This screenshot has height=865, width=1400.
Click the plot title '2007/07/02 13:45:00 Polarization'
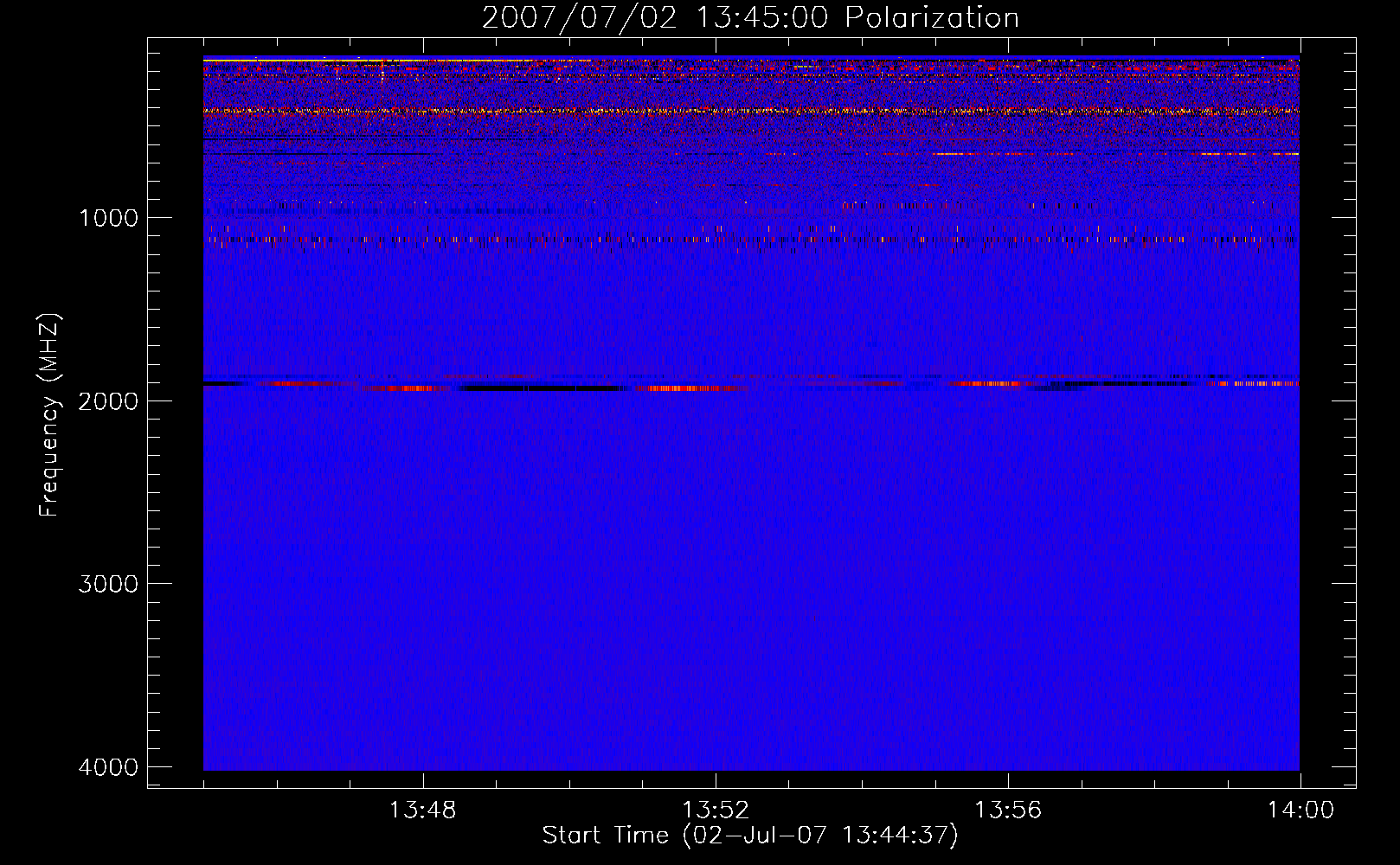click(x=750, y=17)
